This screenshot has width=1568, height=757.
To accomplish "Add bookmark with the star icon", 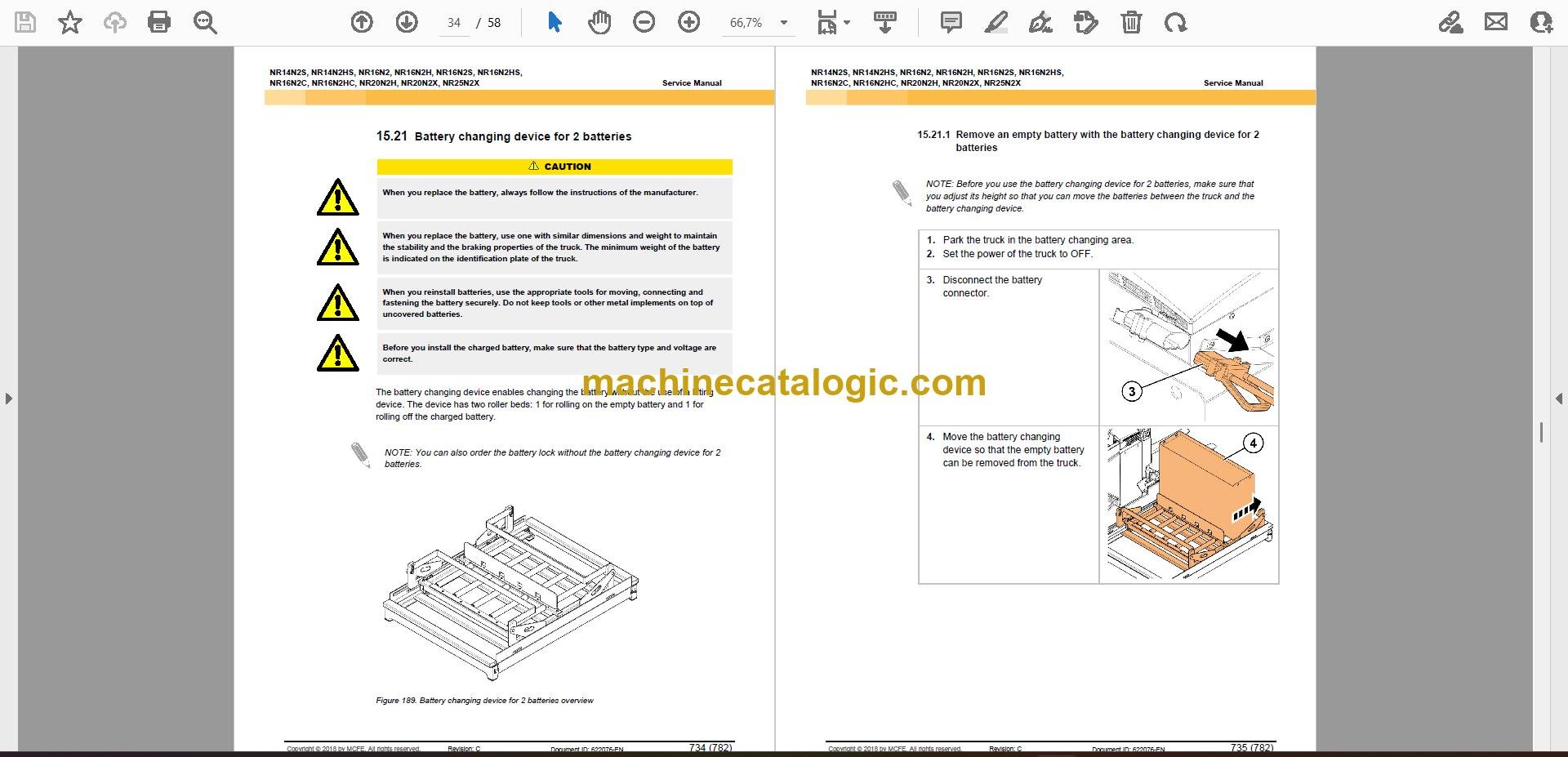I will point(70,23).
